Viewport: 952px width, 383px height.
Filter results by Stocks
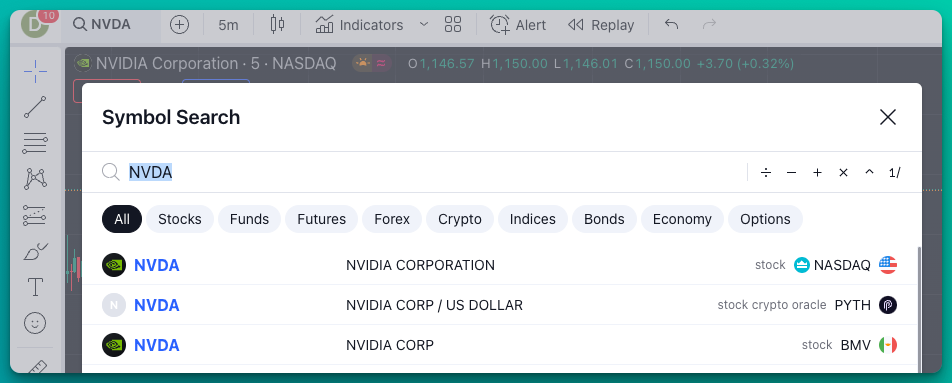(180, 219)
